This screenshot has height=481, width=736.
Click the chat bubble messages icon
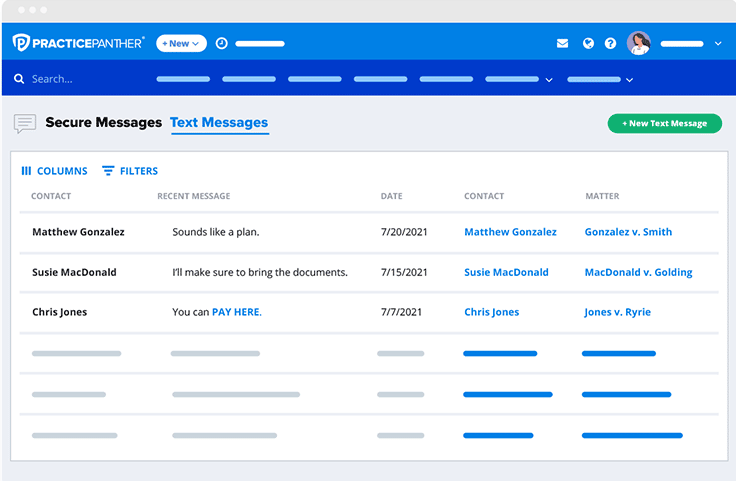25,123
